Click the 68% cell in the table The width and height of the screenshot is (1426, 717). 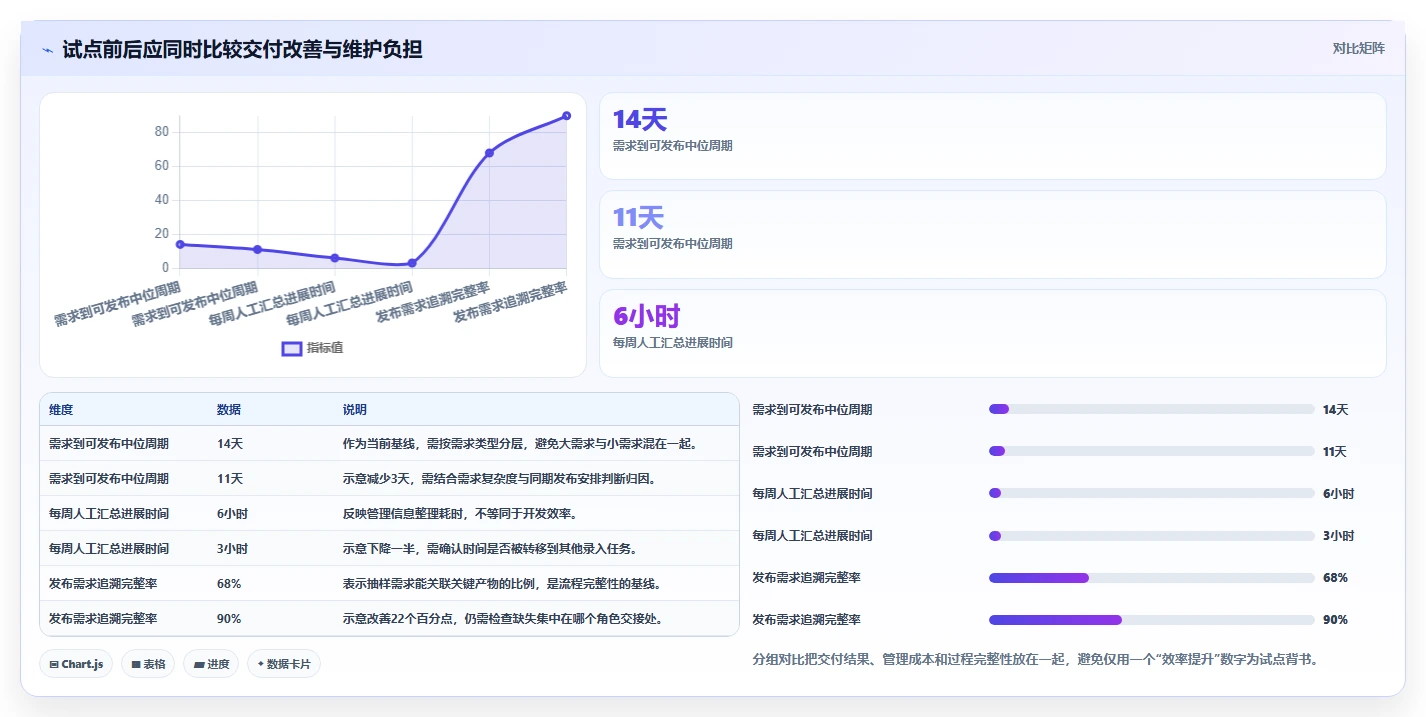(229, 584)
